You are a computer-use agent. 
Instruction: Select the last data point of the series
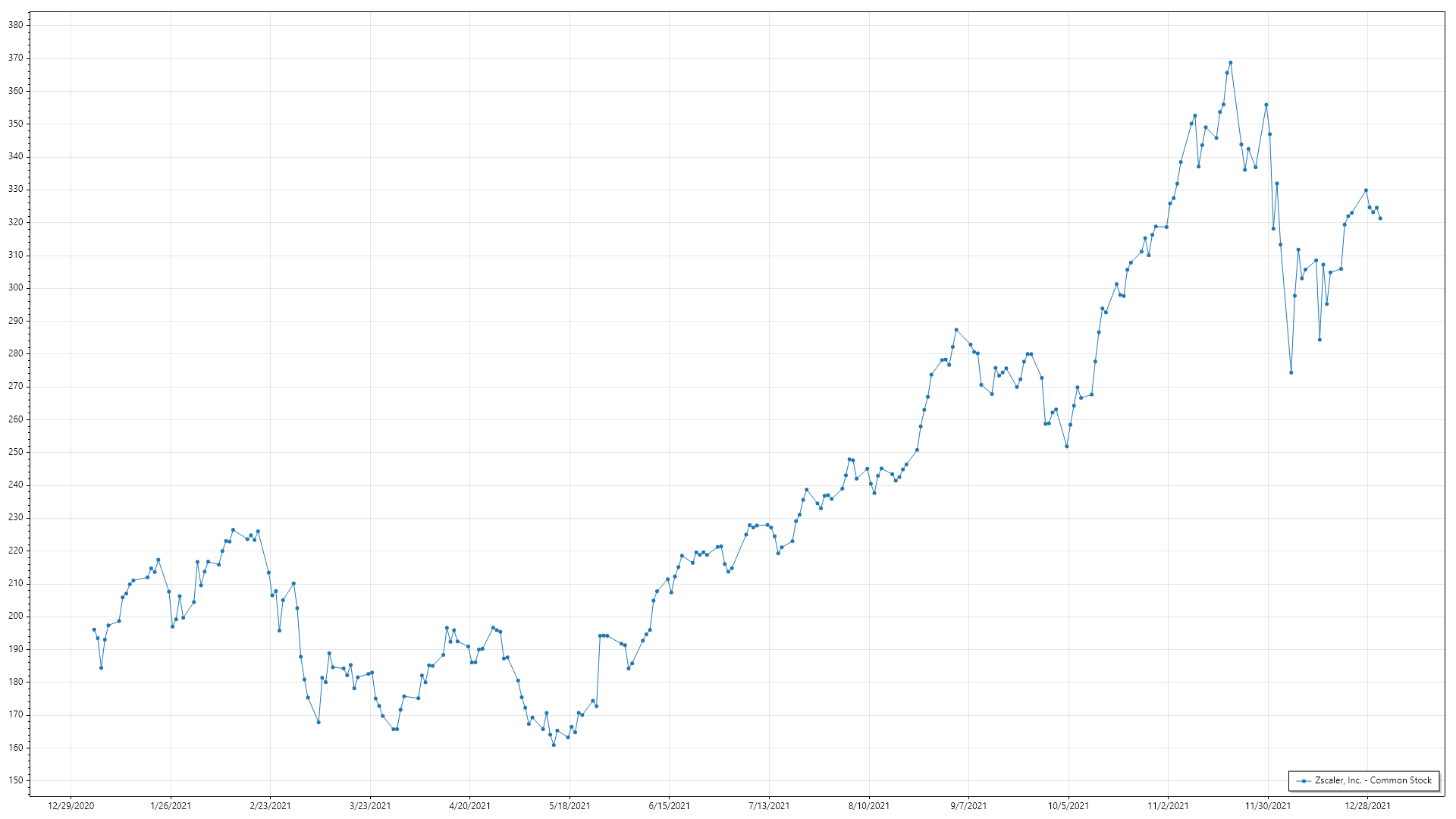click(1380, 218)
